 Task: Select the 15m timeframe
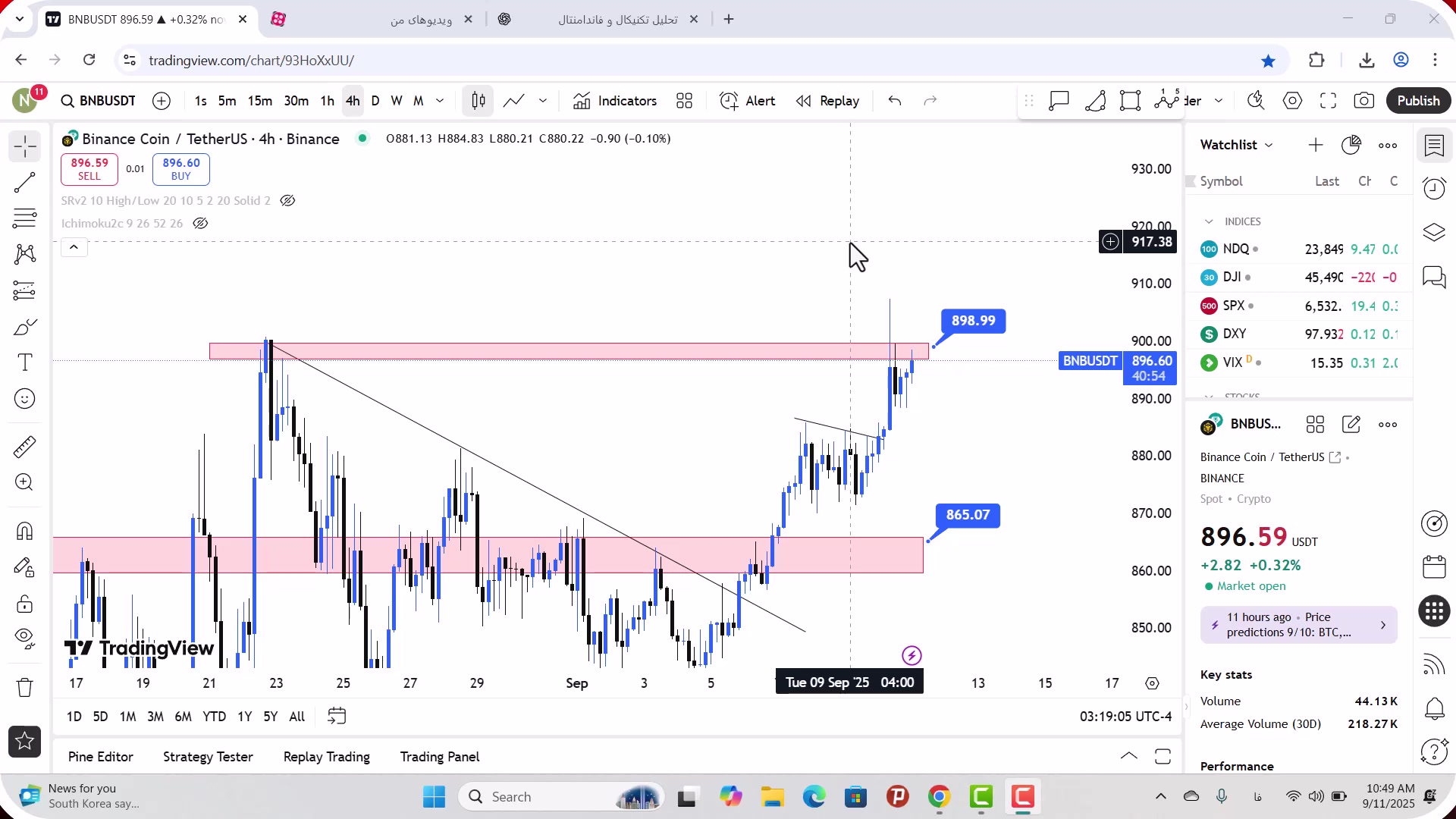(x=259, y=101)
